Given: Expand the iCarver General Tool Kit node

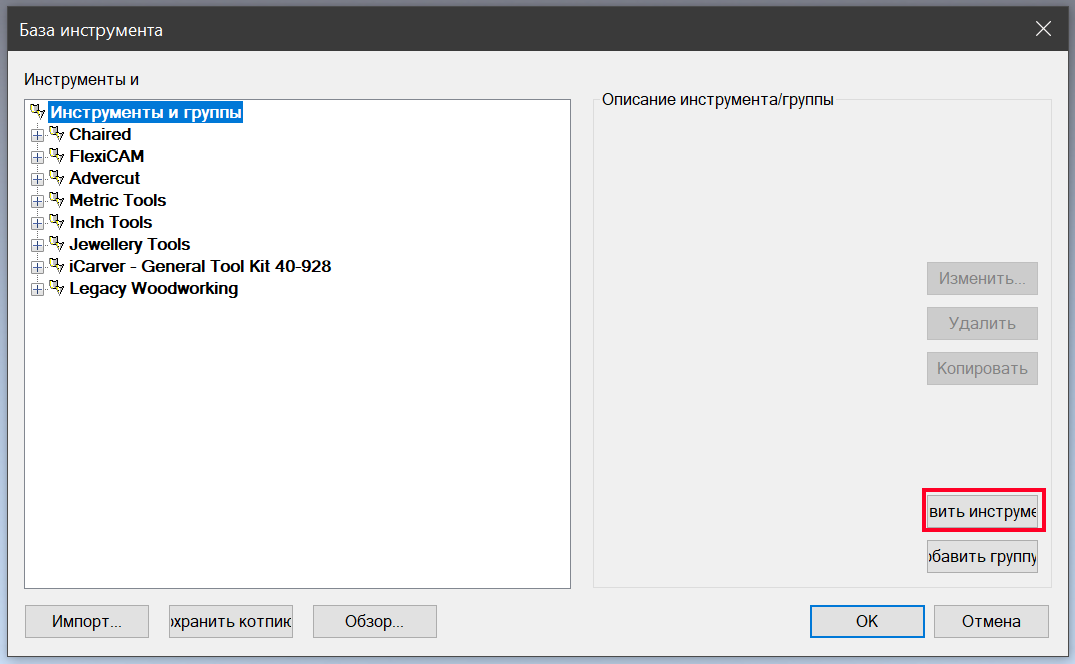Looking at the screenshot, I should click(x=38, y=267).
